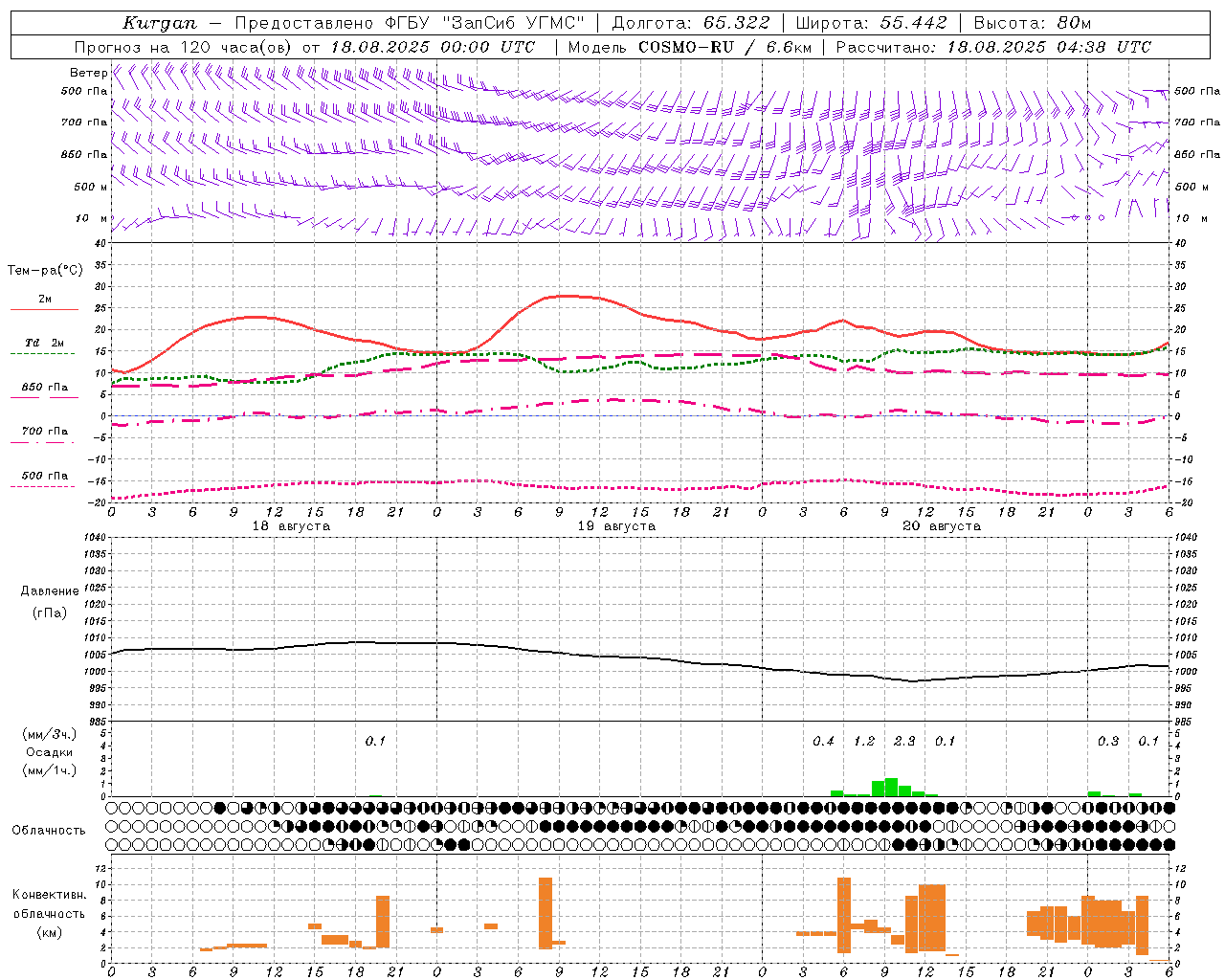The image size is (1225, 980).
Task: Click the "0.3" precipitation amount value
Action: click(1108, 742)
